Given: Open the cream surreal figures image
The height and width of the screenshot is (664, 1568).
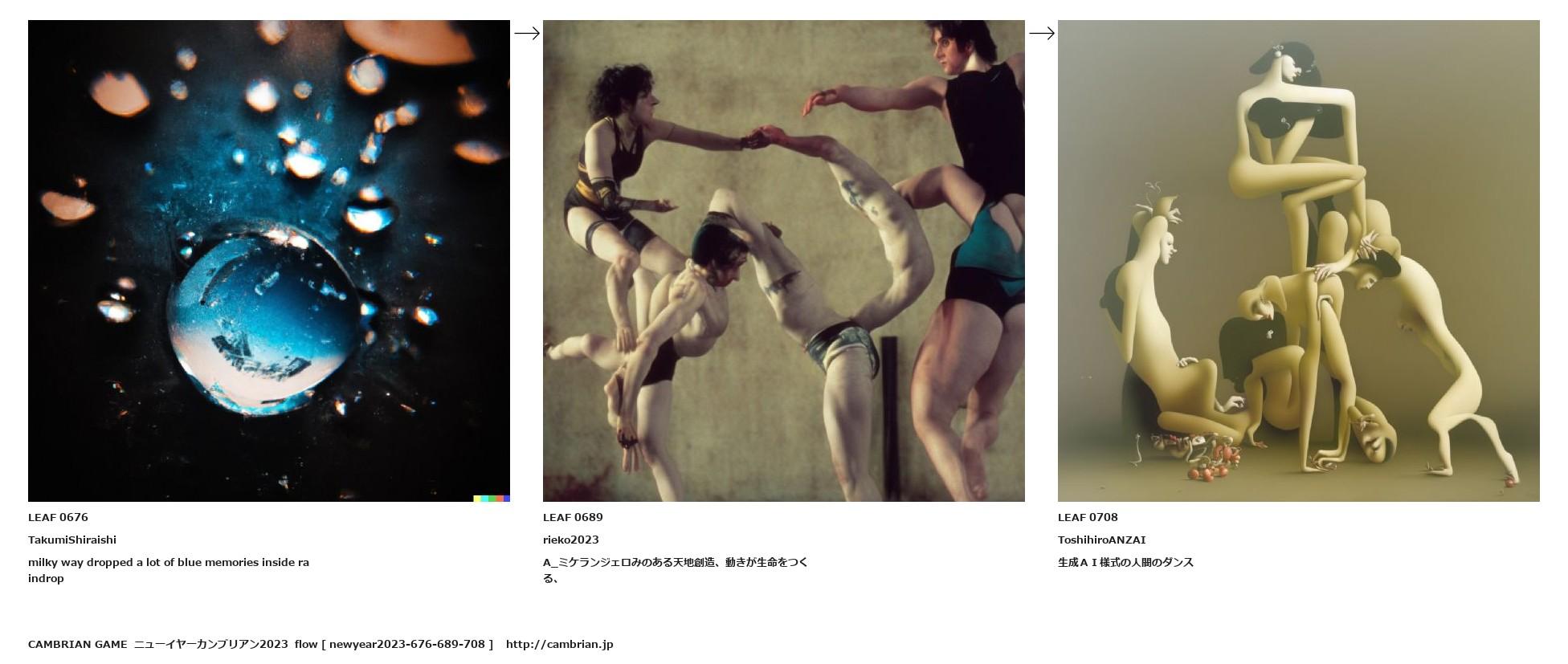Looking at the screenshot, I should tap(1299, 261).
